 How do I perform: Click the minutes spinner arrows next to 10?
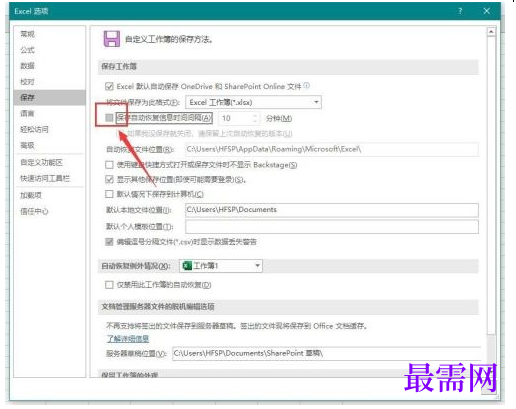tap(255, 118)
